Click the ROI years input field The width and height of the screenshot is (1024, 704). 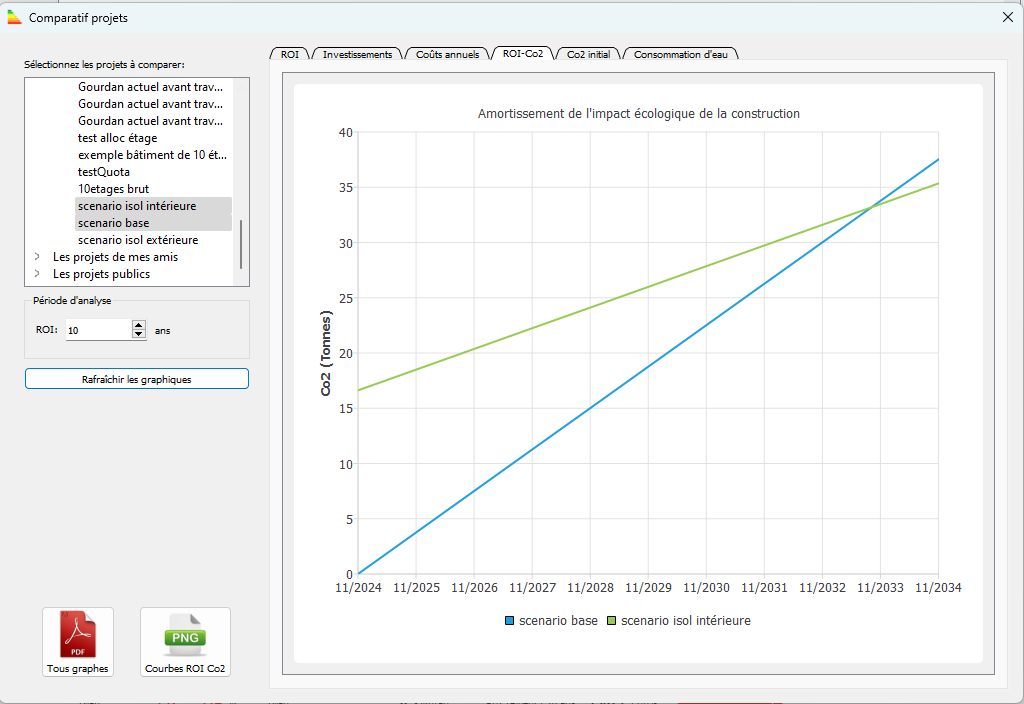coord(98,329)
